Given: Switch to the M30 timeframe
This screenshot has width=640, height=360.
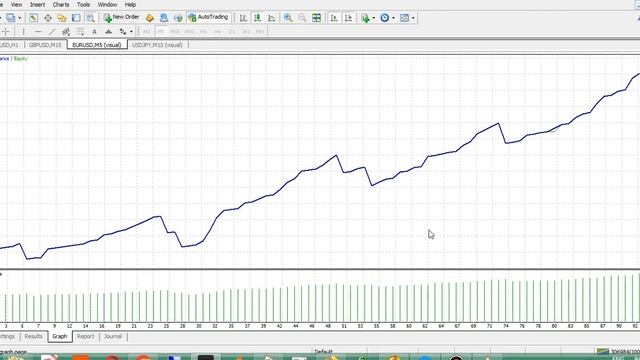Looking at the screenshot, I should point(189,31).
